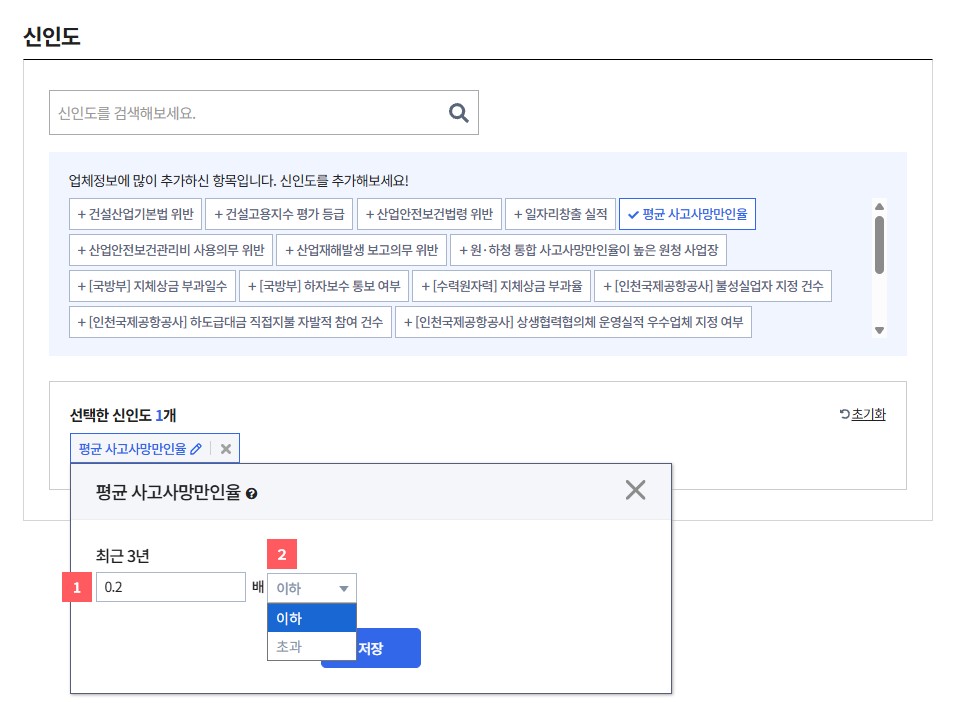Add 원·하청 통합 사고사망만인율 tag
The width and height of the screenshot is (960, 719).
pyautogui.click(x=588, y=250)
